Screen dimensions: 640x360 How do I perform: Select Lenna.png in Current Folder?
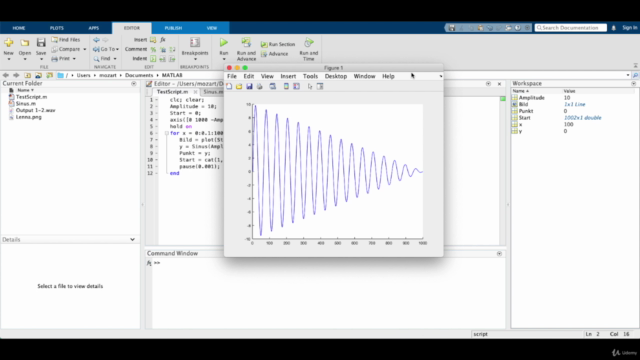coord(29,117)
